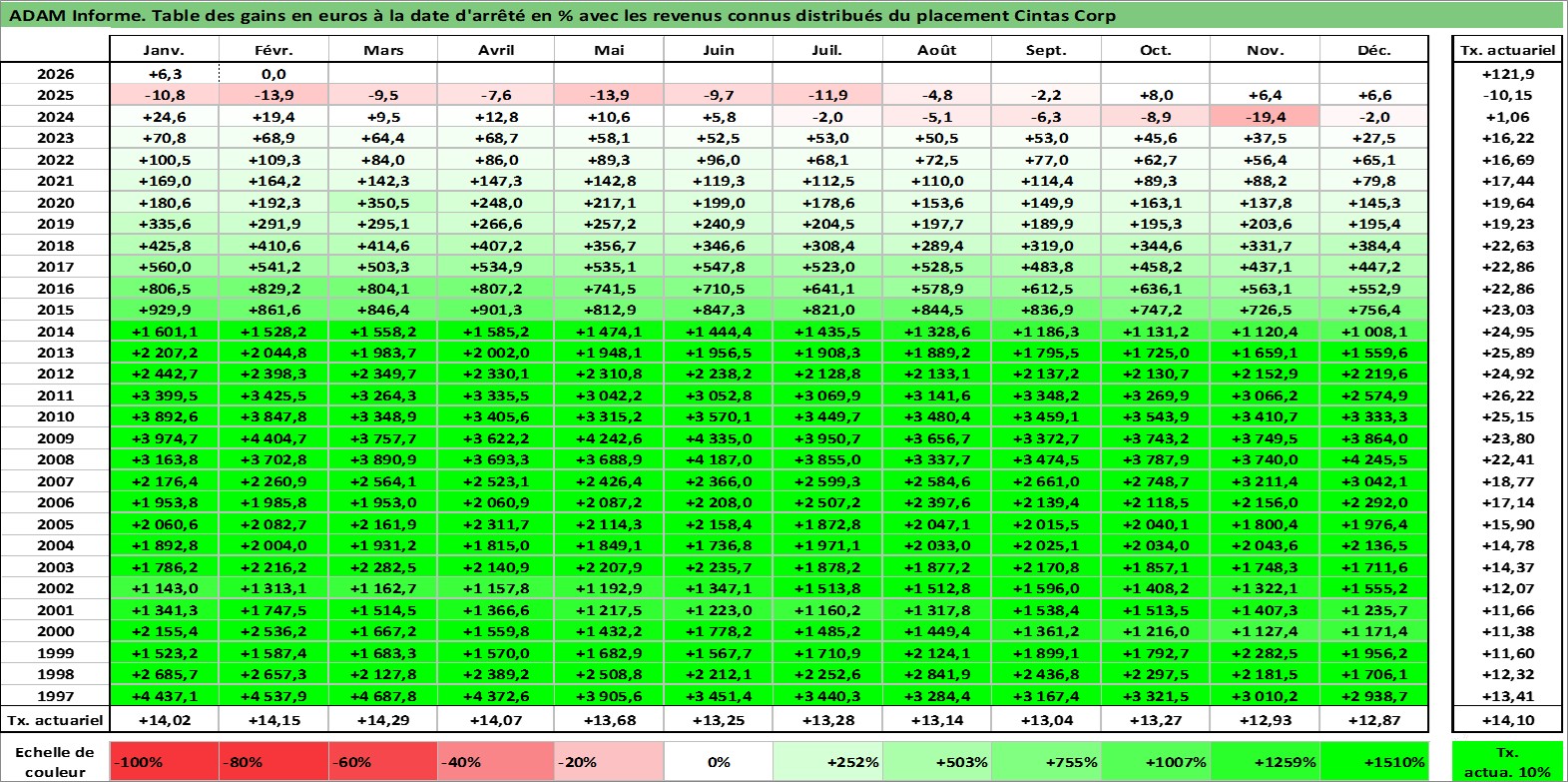Select the +3 211,4 cell in November 2007
Viewport: 1568px width, 782px height.
coord(1266,481)
